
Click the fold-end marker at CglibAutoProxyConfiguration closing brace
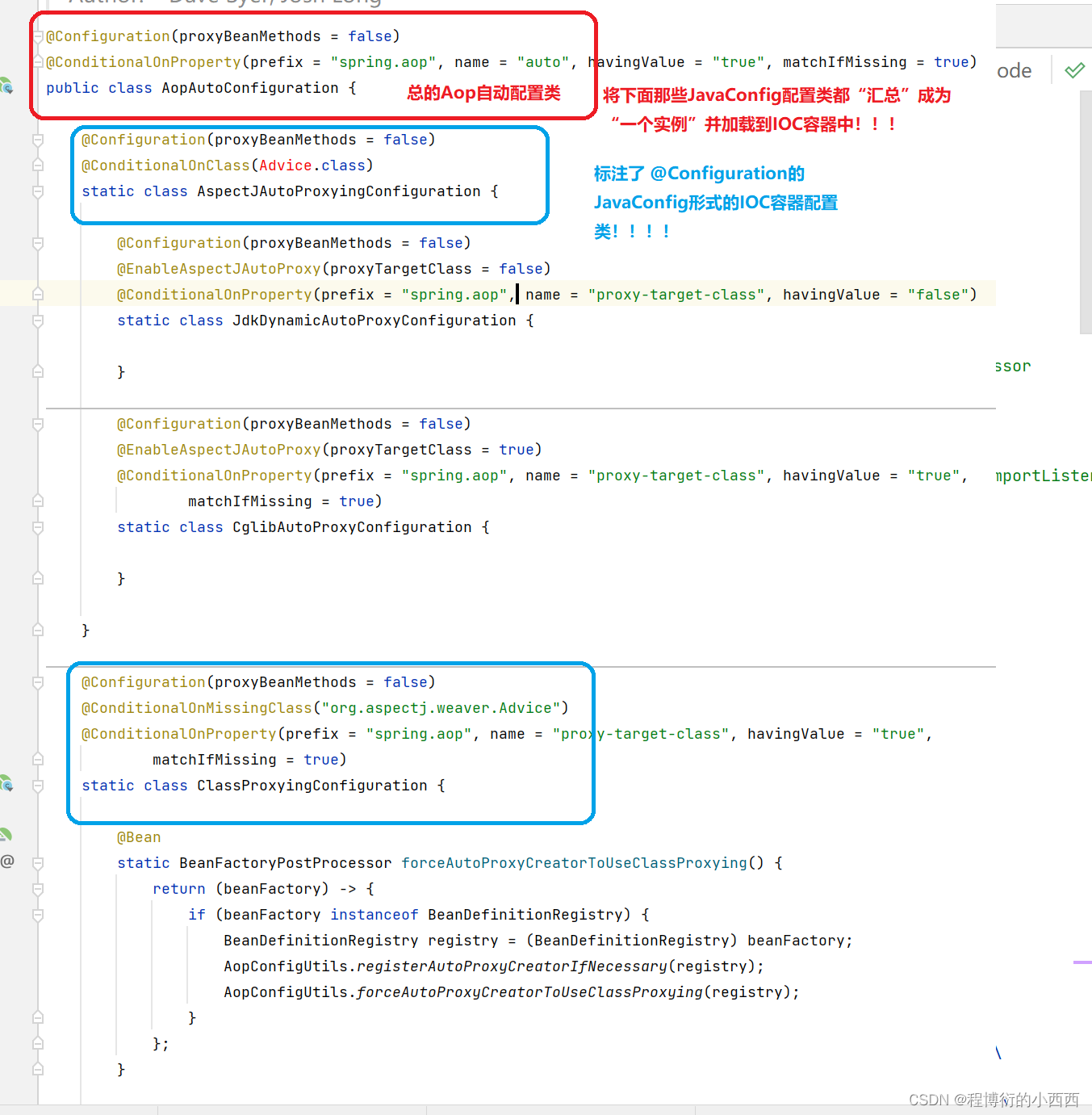tap(38, 579)
